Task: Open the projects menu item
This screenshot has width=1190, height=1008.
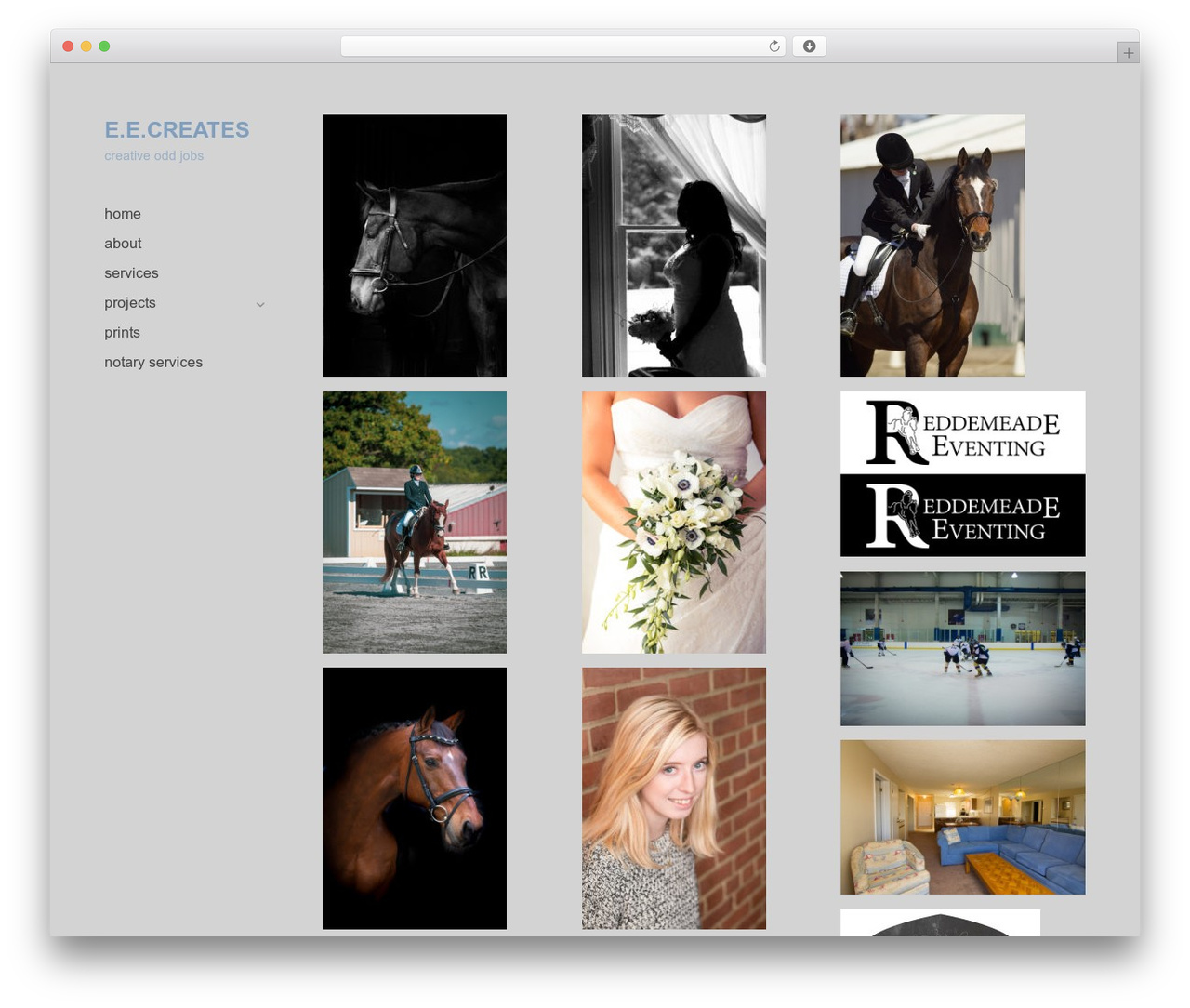Action: pyautogui.click(x=130, y=303)
